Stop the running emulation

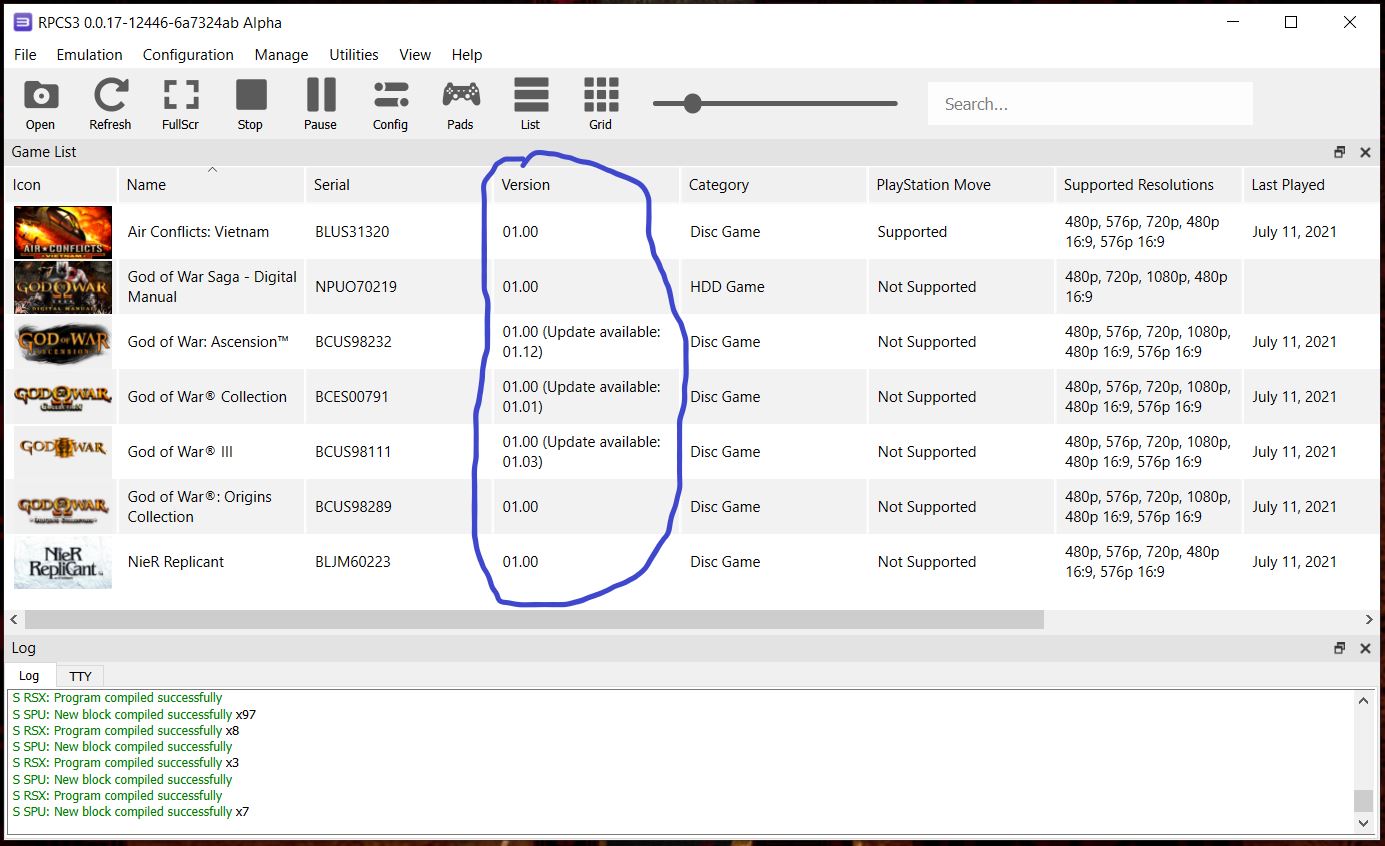250,104
